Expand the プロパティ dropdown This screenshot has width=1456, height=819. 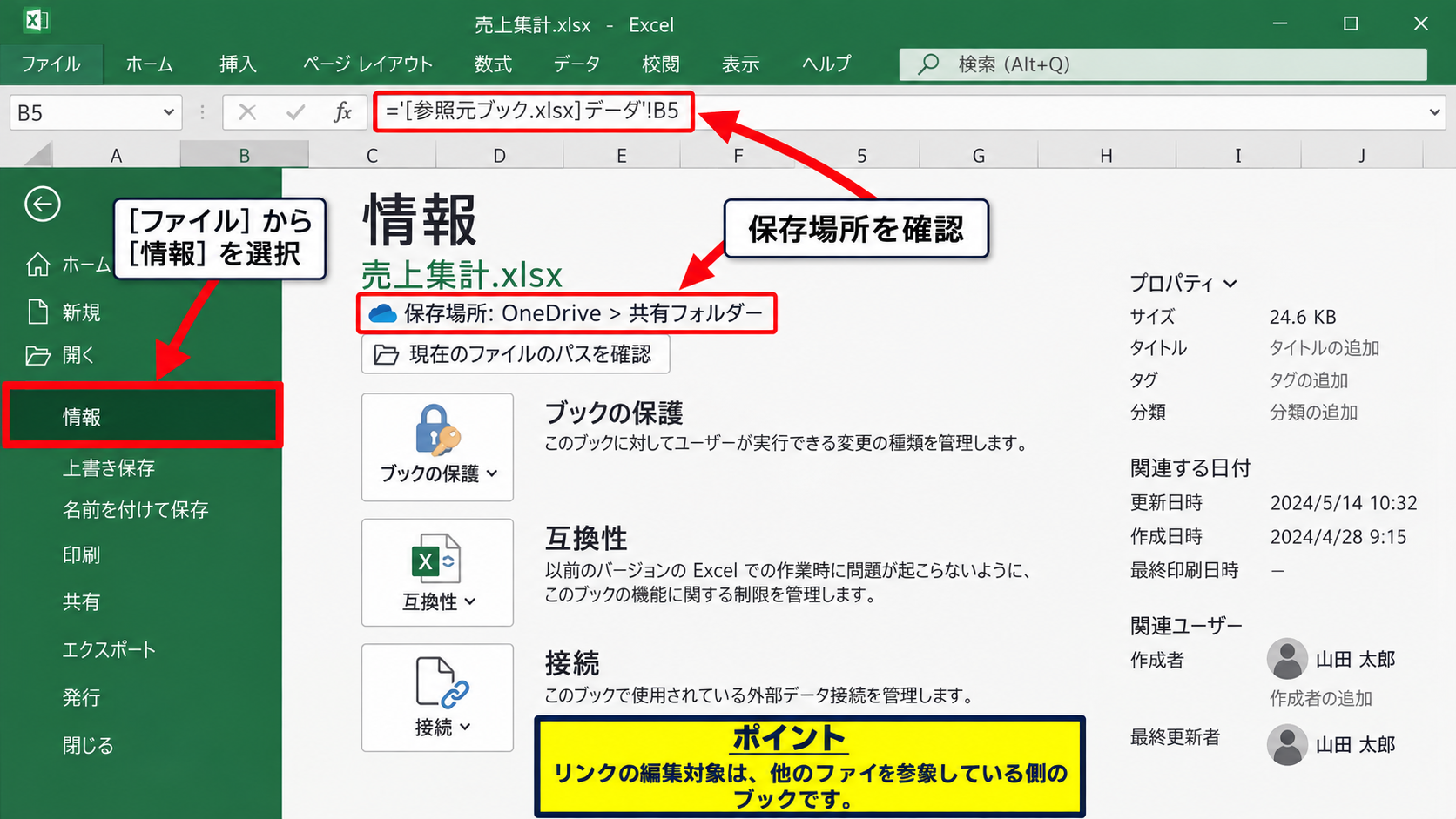click(x=1183, y=283)
